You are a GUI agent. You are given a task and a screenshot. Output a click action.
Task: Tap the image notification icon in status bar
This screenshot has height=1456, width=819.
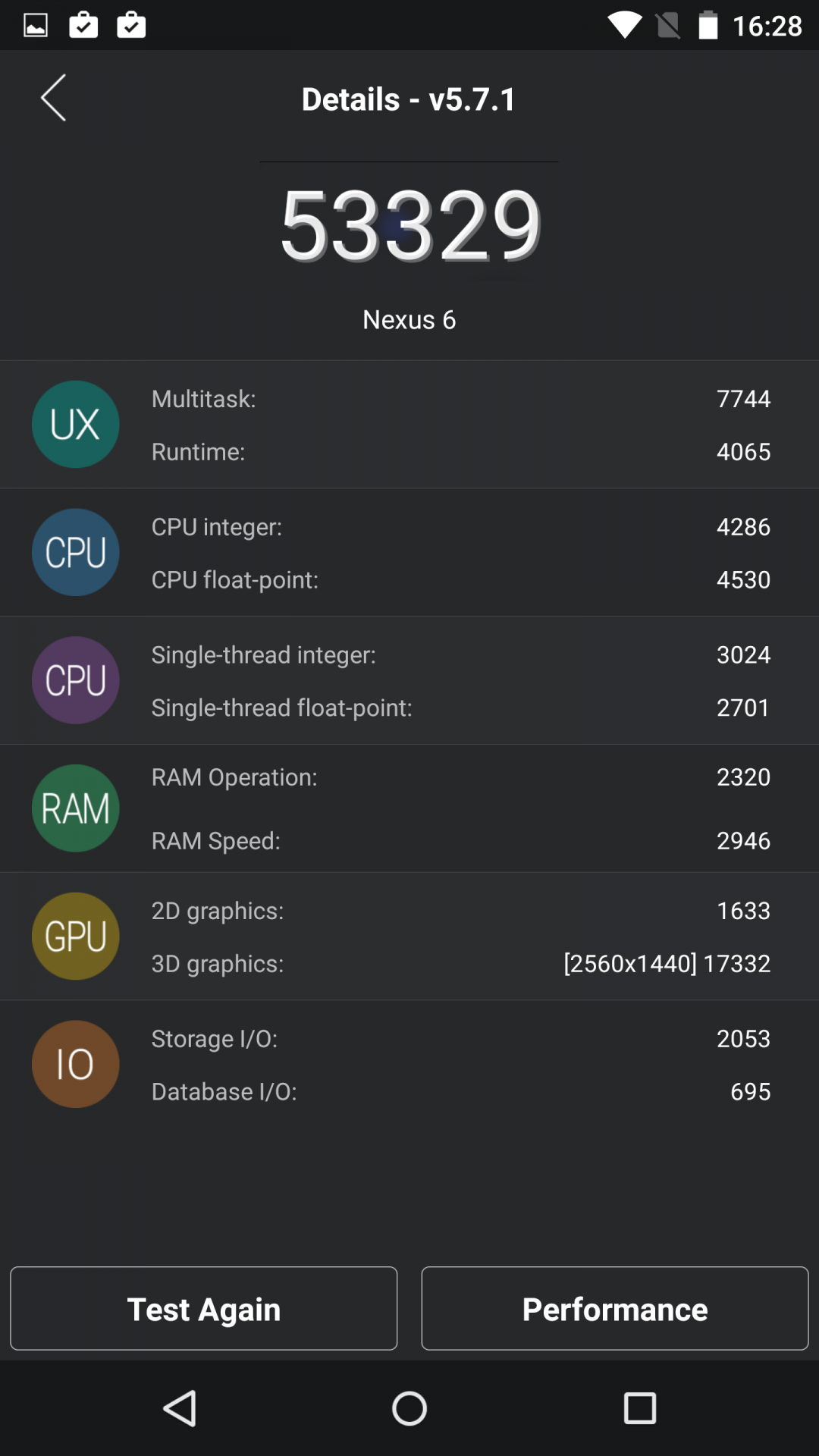pyautogui.click(x=36, y=25)
